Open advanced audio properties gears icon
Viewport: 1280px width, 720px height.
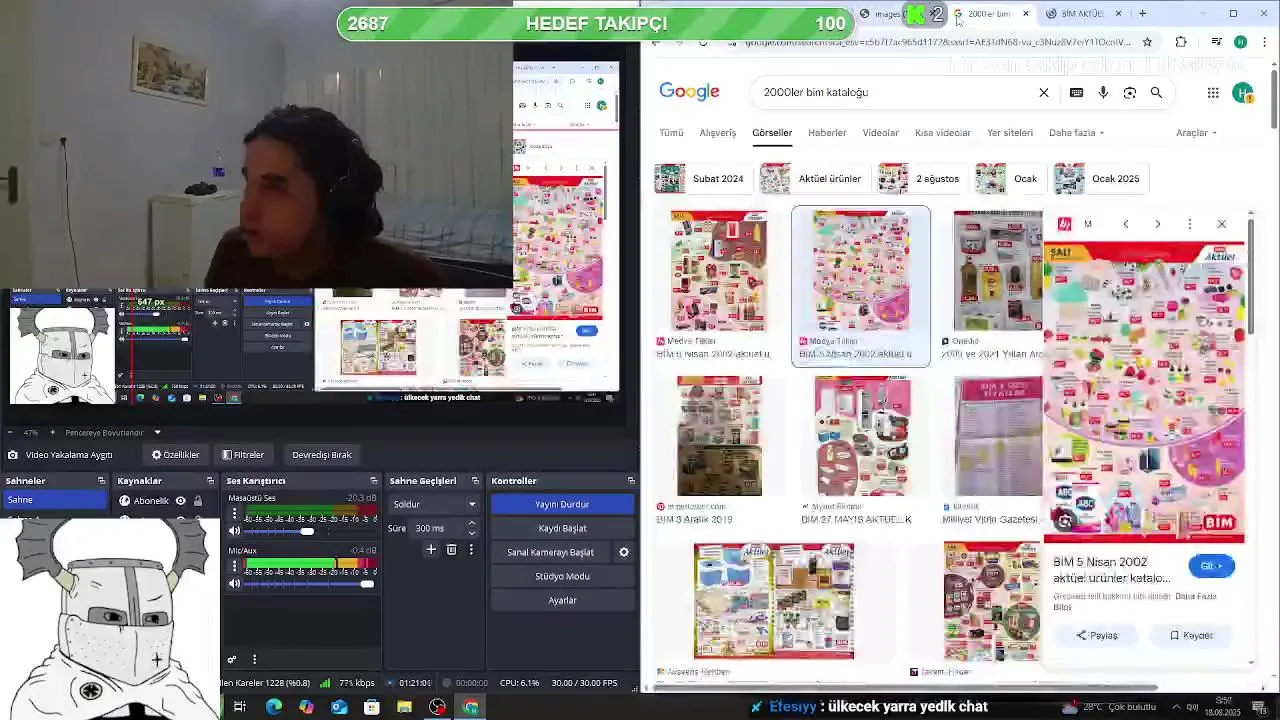pyautogui.click(x=232, y=660)
